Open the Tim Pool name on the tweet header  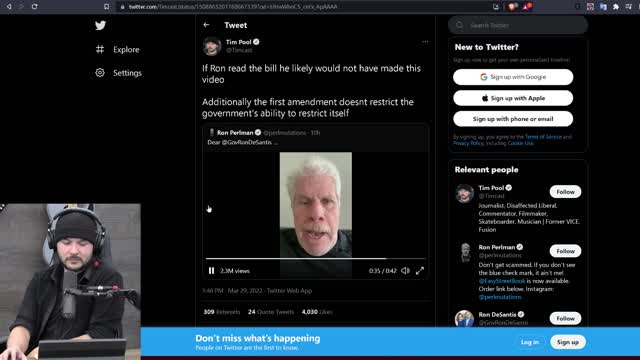[239, 42]
